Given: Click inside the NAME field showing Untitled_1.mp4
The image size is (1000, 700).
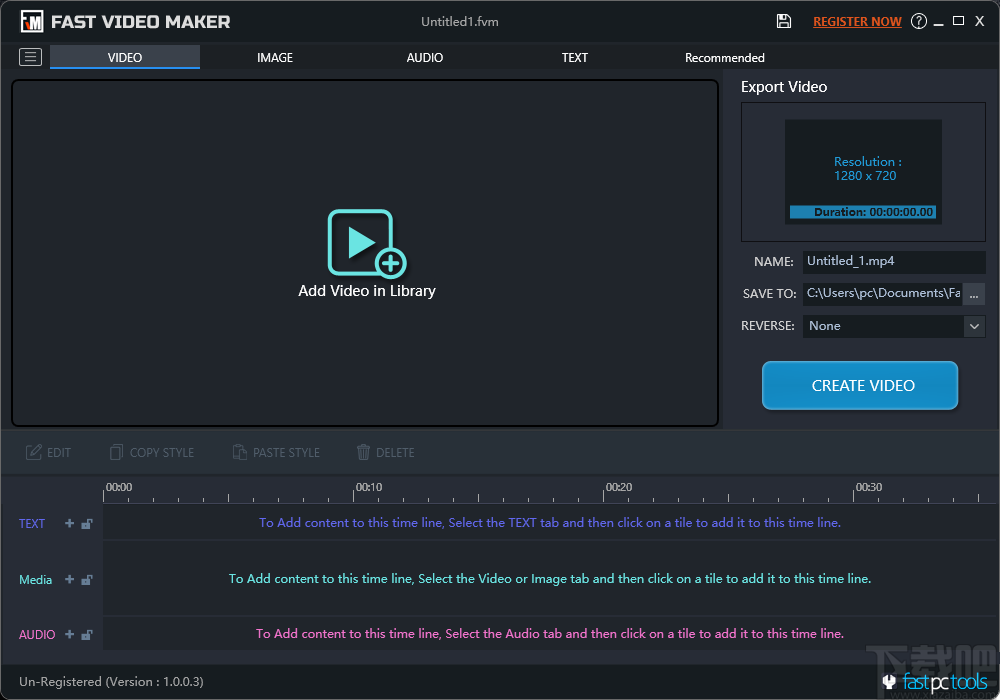Looking at the screenshot, I should tap(893, 261).
